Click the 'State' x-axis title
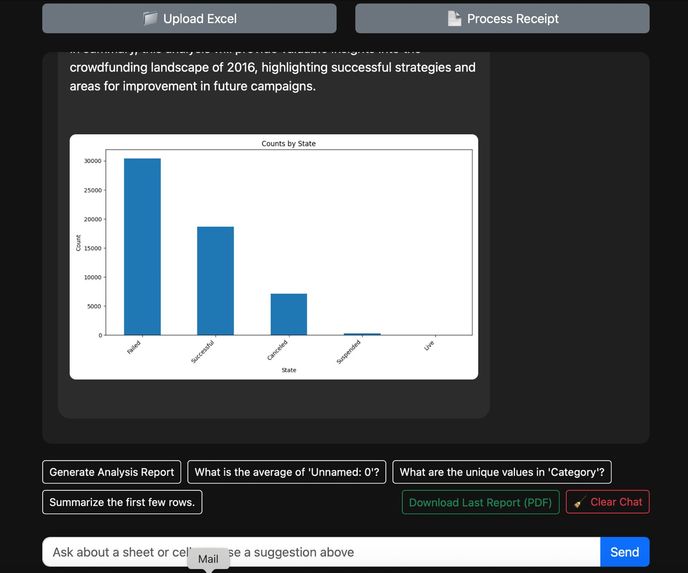688x573 pixels. (289, 370)
